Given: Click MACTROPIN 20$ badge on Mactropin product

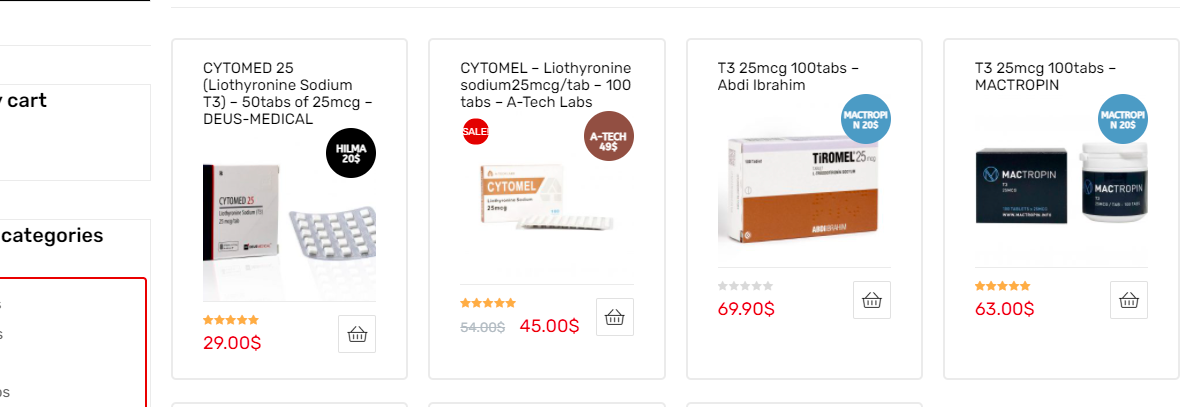Looking at the screenshot, I should [x=1123, y=119].
